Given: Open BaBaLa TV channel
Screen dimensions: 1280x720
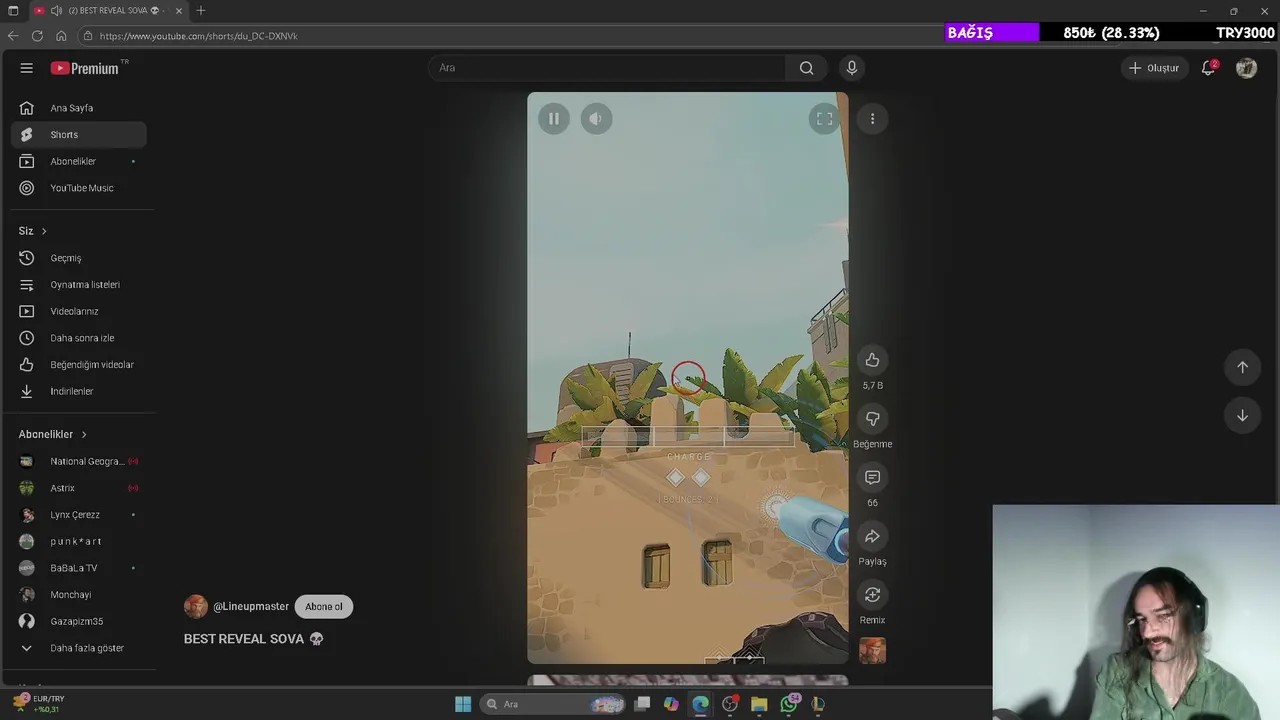Looking at the screenshot, I should tap(79, 568).
